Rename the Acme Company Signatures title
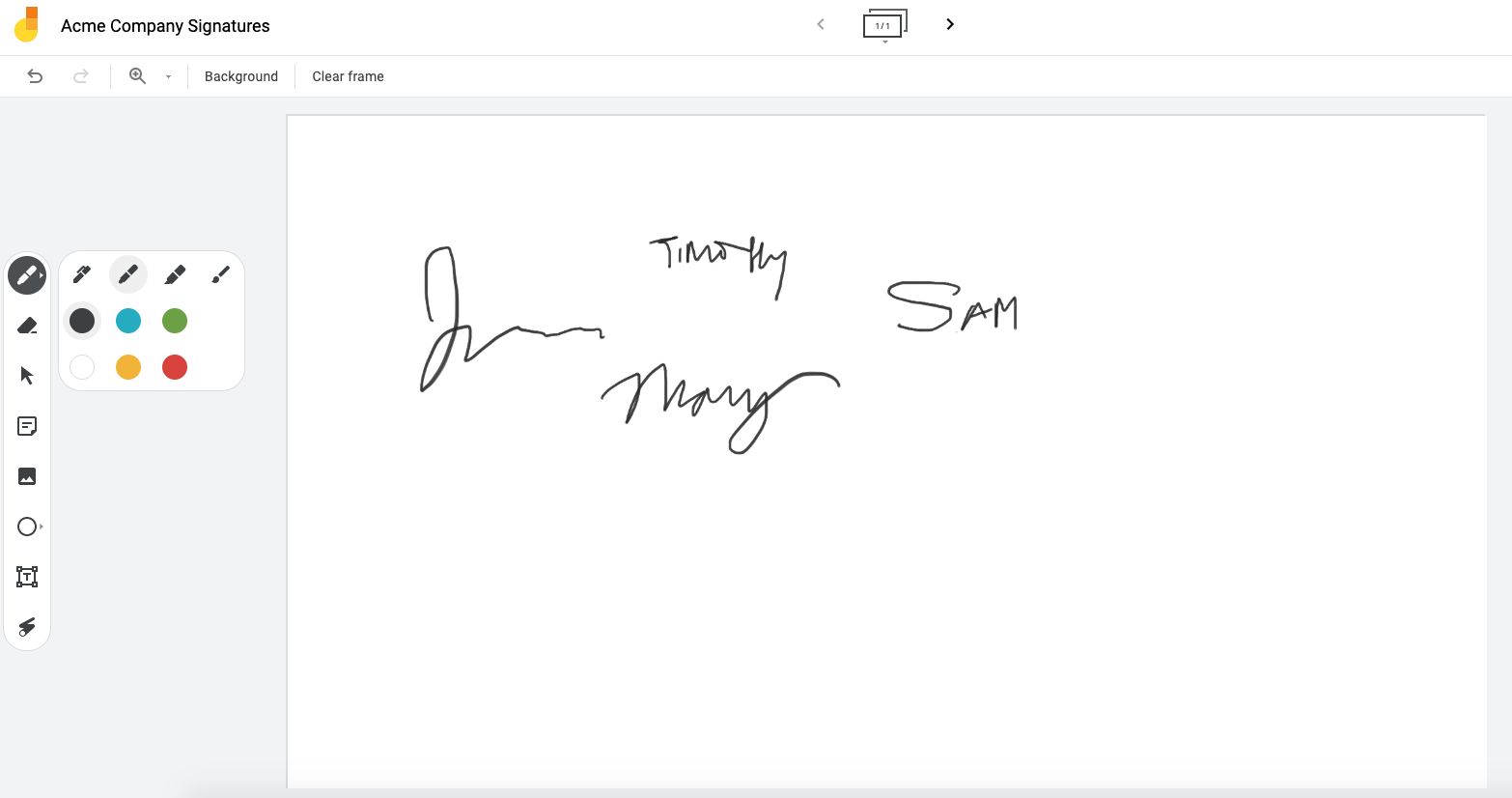The height and width of the screenshot is (798, 1512). click(x=165, y=26)
